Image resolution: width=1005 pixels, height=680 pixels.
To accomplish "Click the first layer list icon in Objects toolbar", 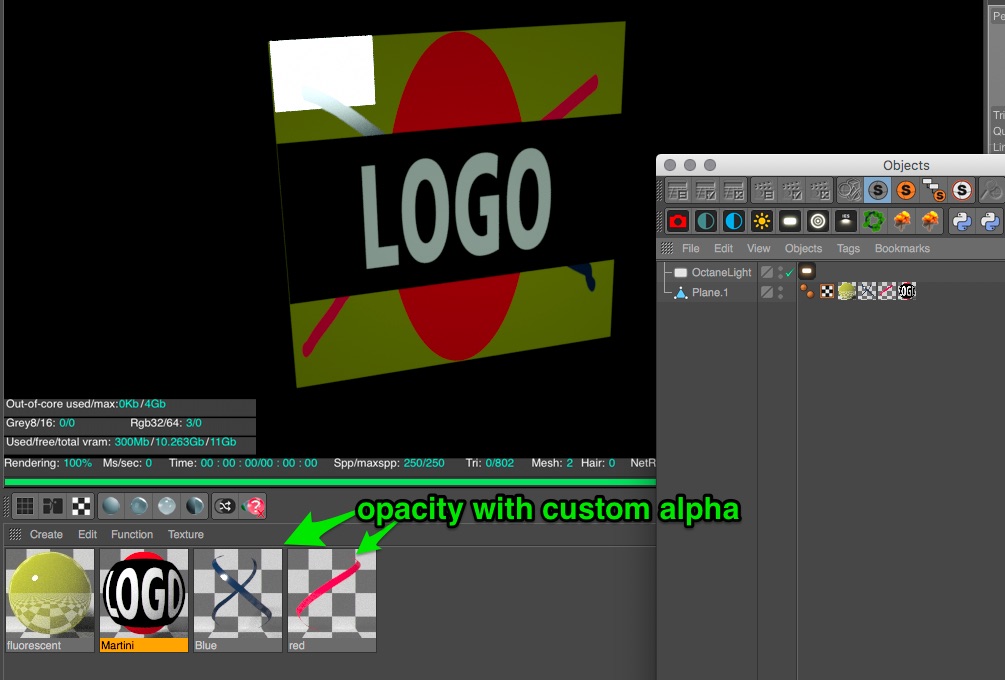I will pos(677,190).
